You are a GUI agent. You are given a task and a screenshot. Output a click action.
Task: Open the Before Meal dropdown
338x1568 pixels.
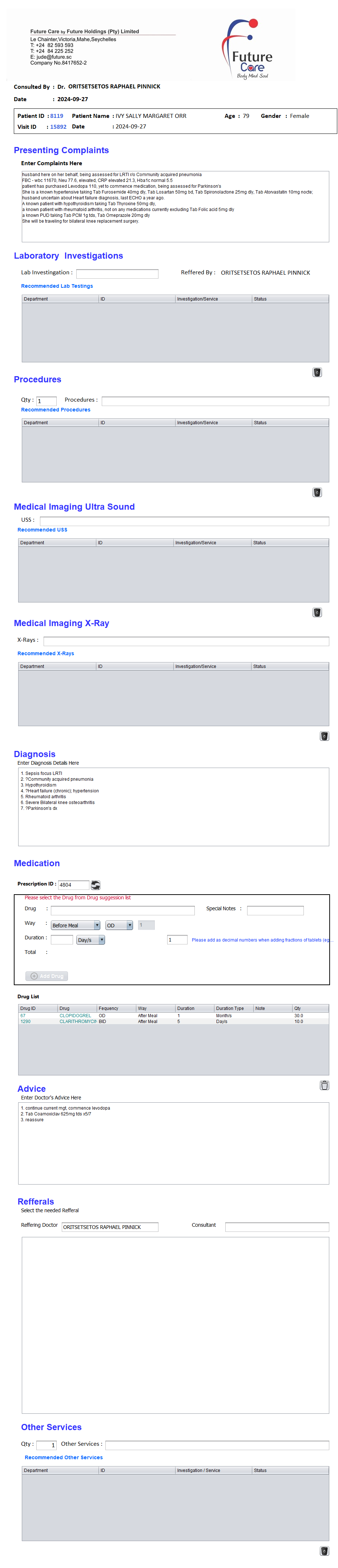point(75,925)
